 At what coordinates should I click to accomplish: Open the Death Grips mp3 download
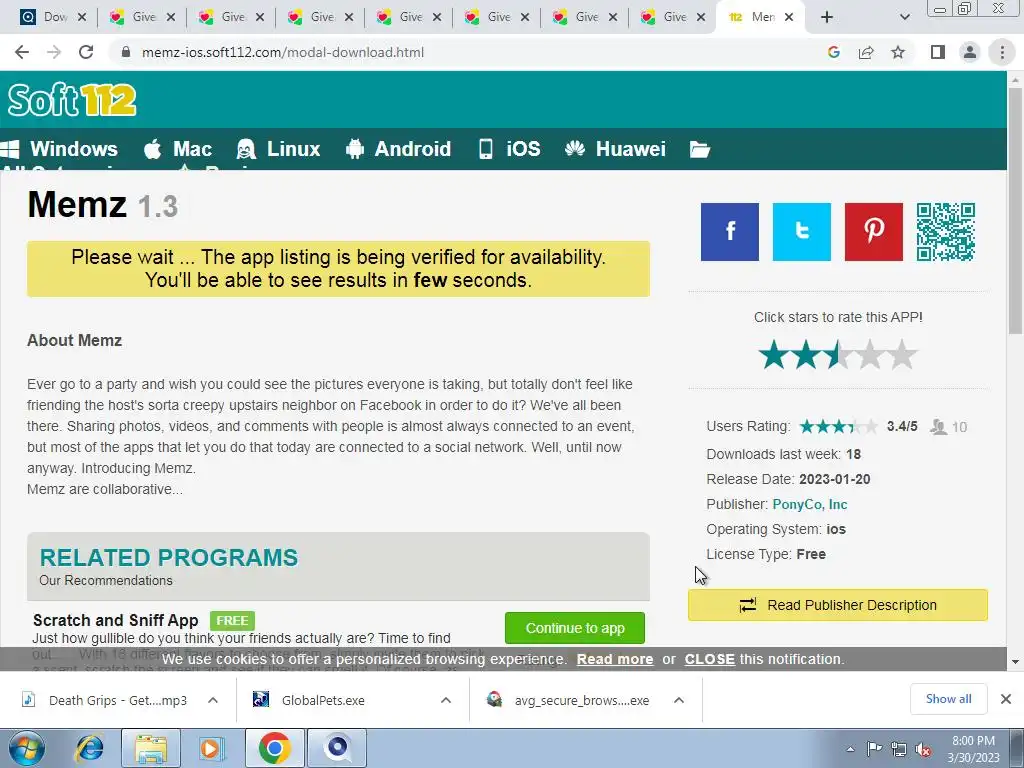click(106, 700)
